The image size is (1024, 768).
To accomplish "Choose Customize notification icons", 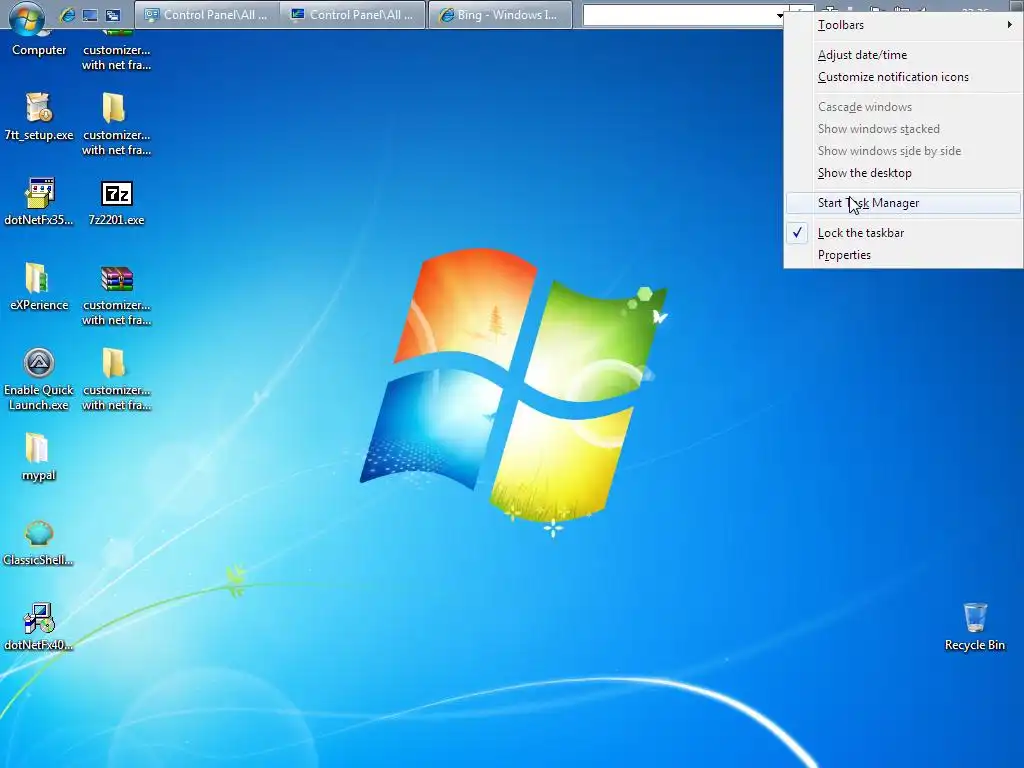I will click(904, 77).
